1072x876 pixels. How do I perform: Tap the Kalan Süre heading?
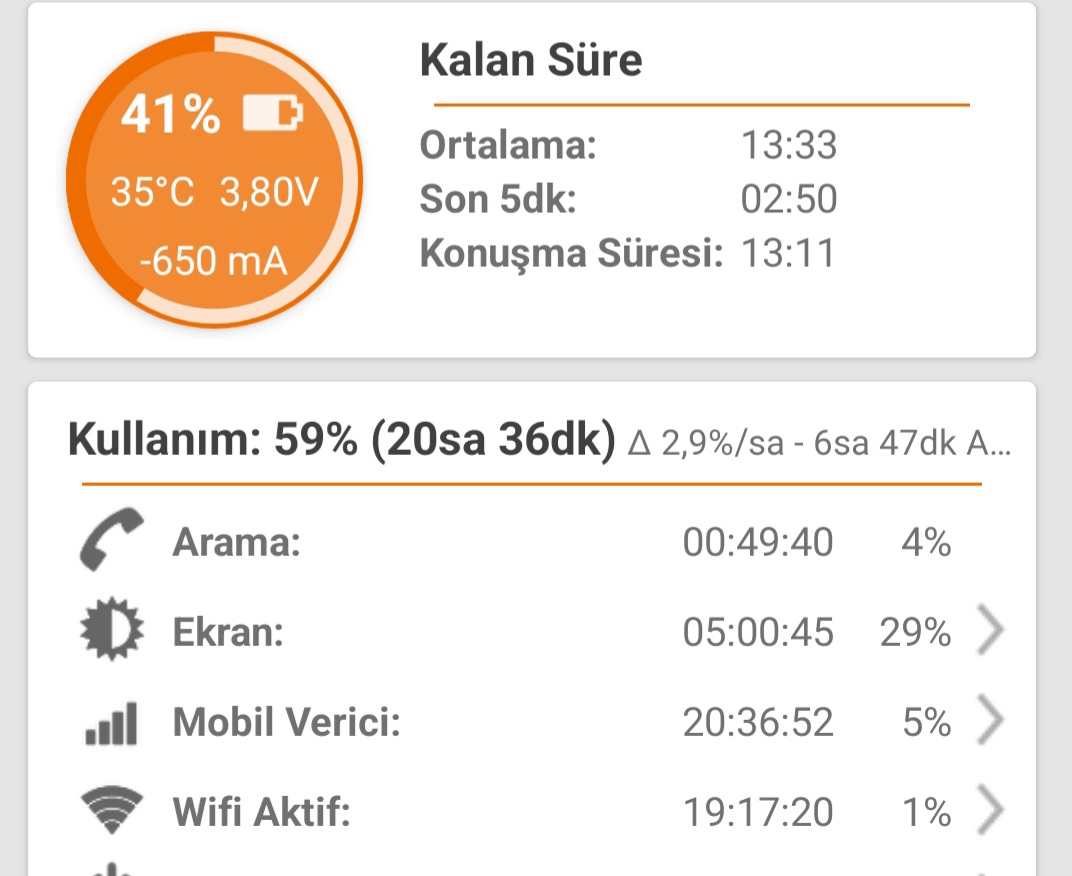531,59
